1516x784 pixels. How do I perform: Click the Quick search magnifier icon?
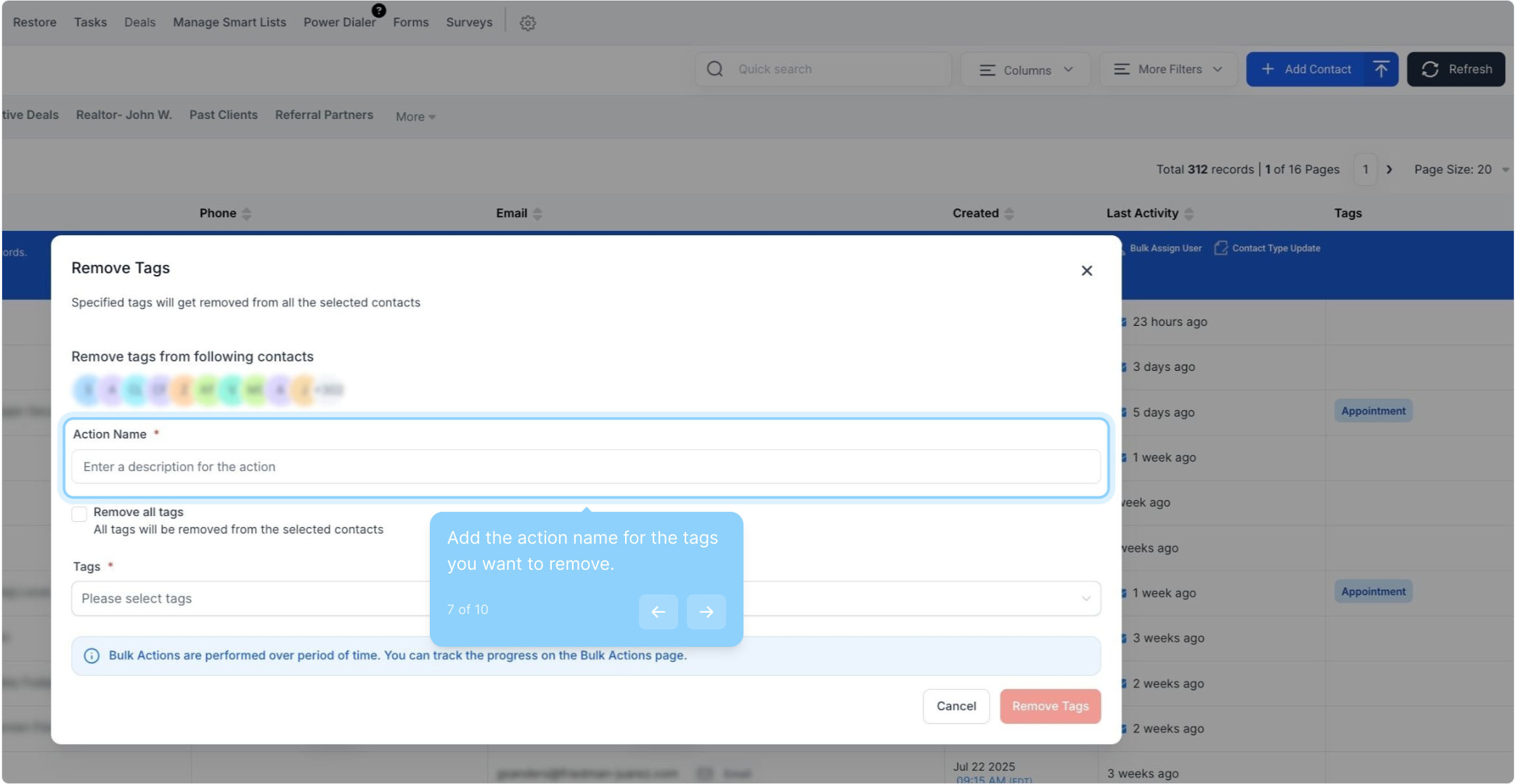coord(715,69)
